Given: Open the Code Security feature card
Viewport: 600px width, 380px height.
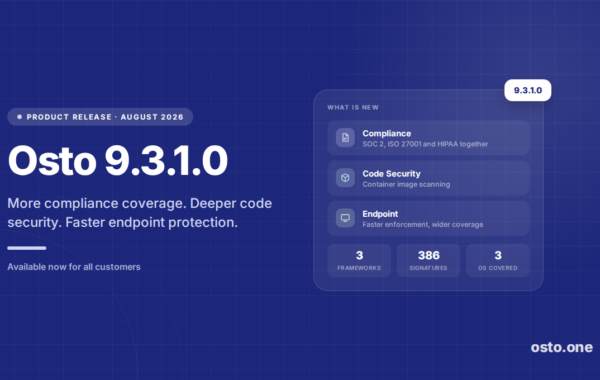Looking at the screenshot, I should (428, 178).
